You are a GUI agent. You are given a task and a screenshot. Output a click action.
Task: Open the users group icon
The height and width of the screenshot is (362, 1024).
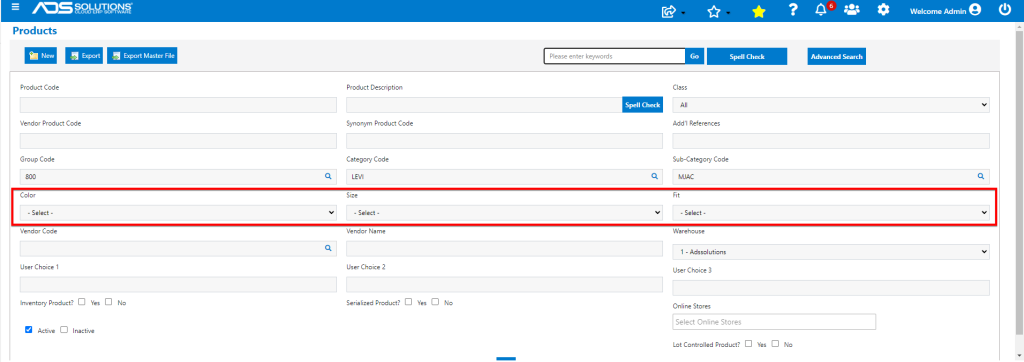[852, 10]
